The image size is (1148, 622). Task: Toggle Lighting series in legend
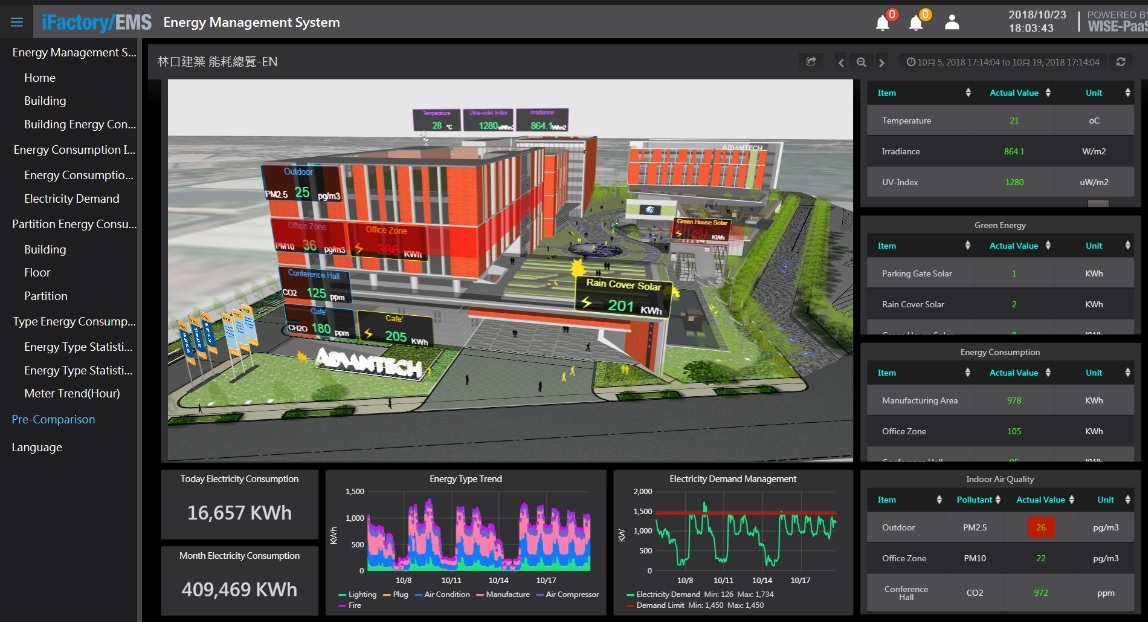357,594
